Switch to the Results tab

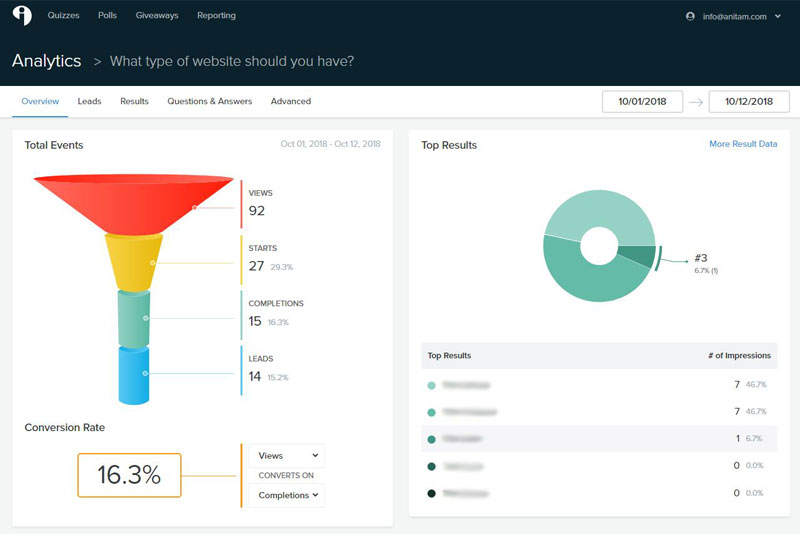[x=134, y=101]
